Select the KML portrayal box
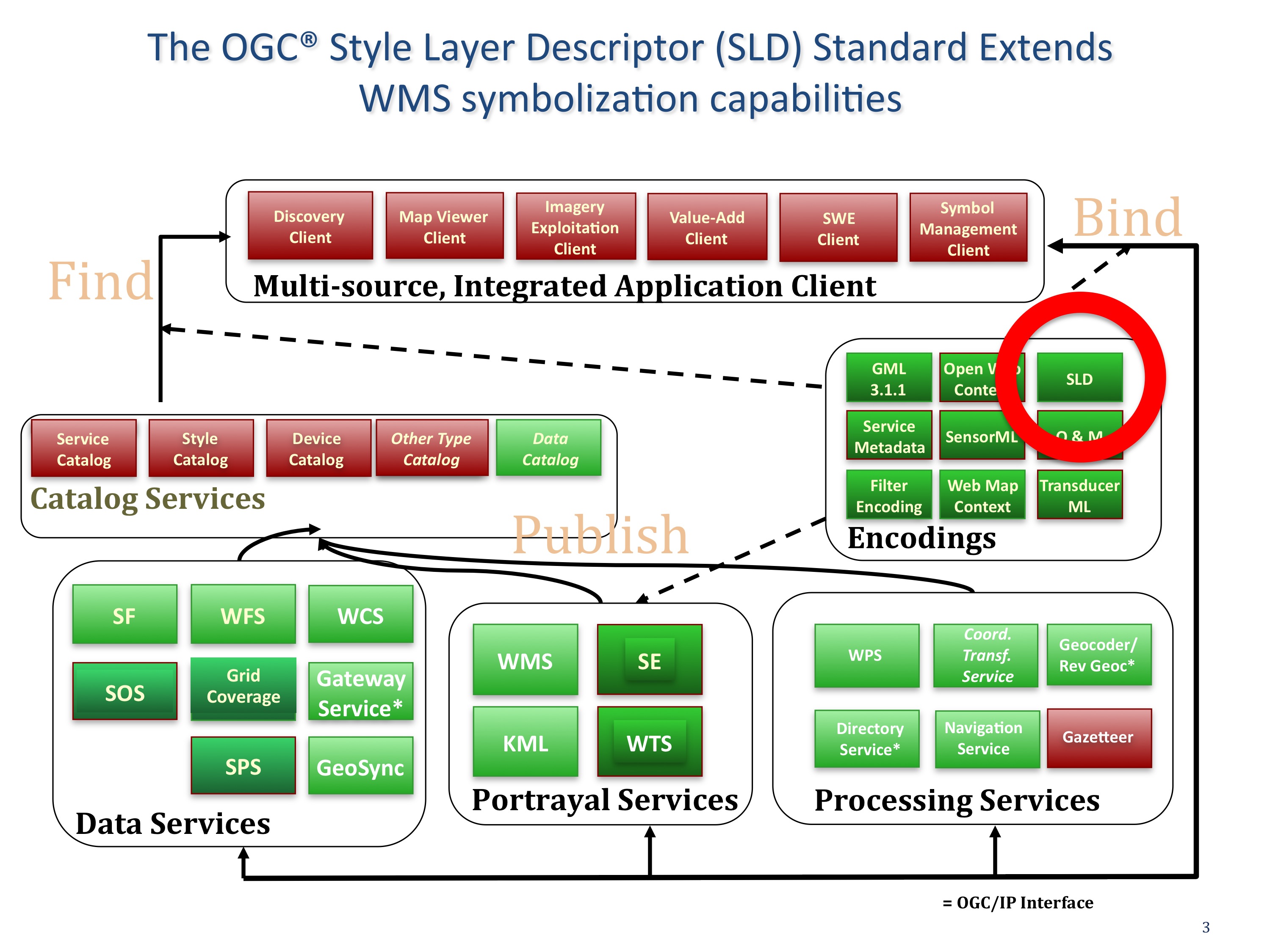1270x952 pixels. [526, 742]
